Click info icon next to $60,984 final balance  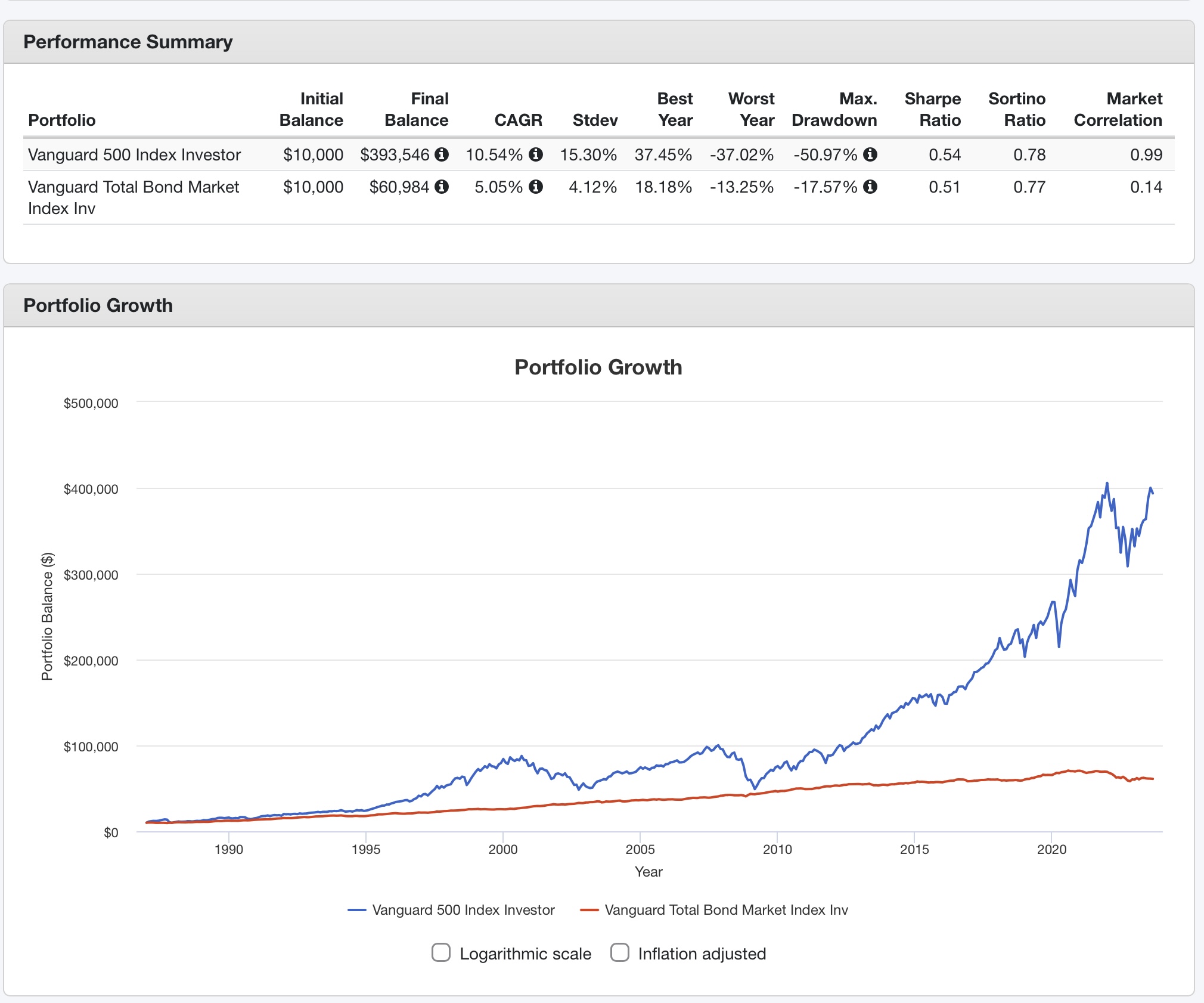[442, 187]
